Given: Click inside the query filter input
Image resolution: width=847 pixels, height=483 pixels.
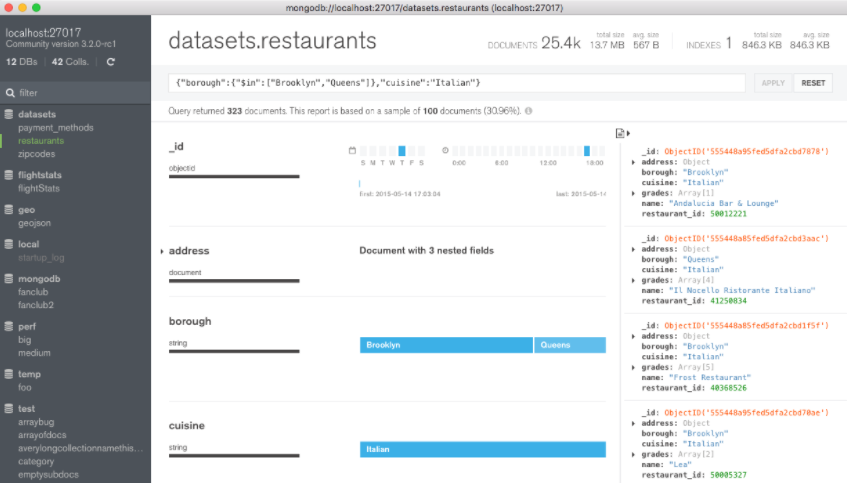Looking at the screenshot, I should click(457, 83).
